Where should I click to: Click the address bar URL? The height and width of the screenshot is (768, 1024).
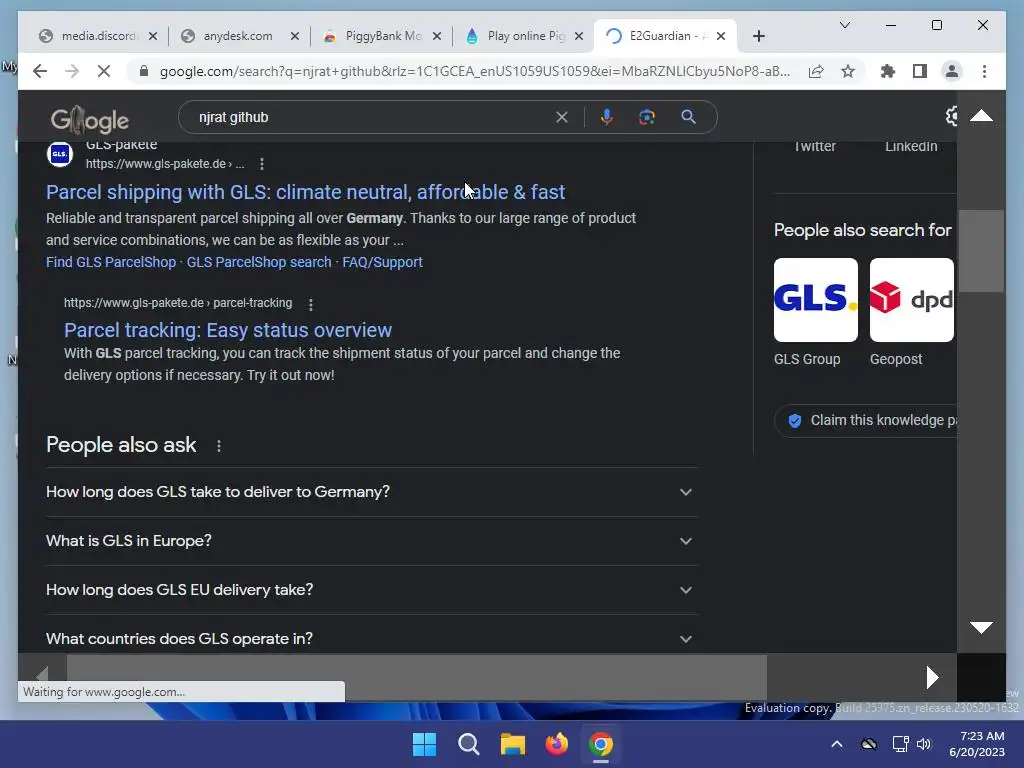[475, 71]
